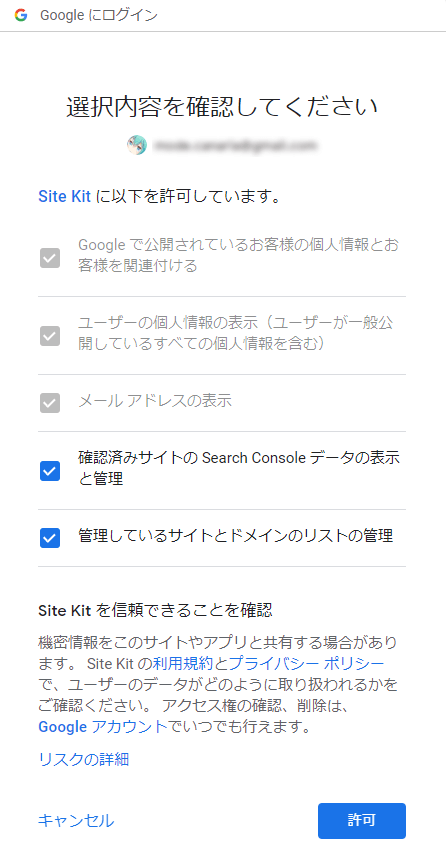The image size is (446, 865).
Task: Uncheck the サイトとドメインのリストの管理 checkbox
Action: (50, 537)
